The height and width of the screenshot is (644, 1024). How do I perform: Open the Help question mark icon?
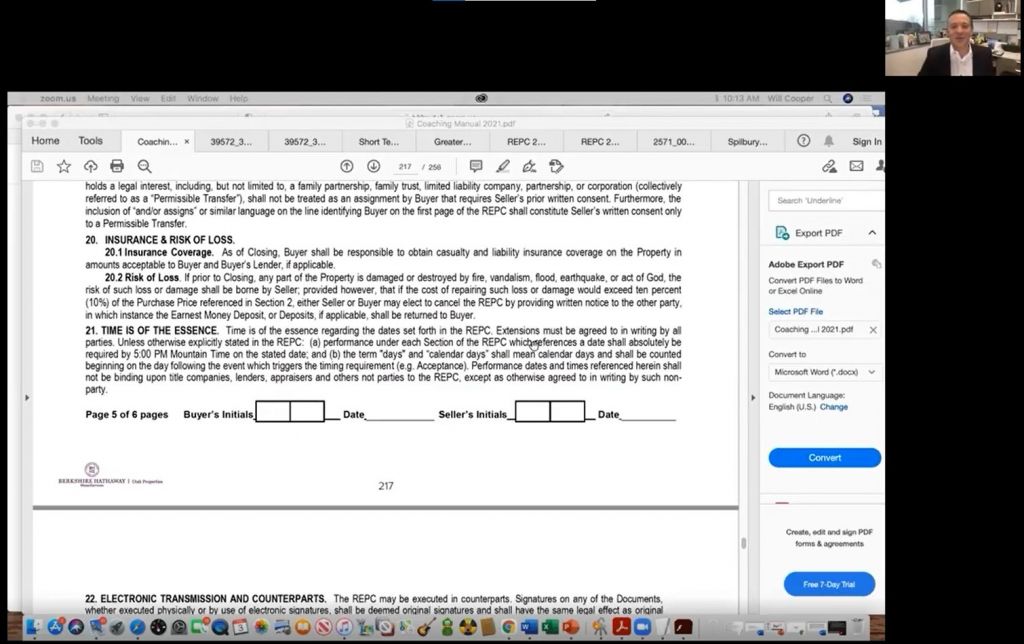click(803, 141)
